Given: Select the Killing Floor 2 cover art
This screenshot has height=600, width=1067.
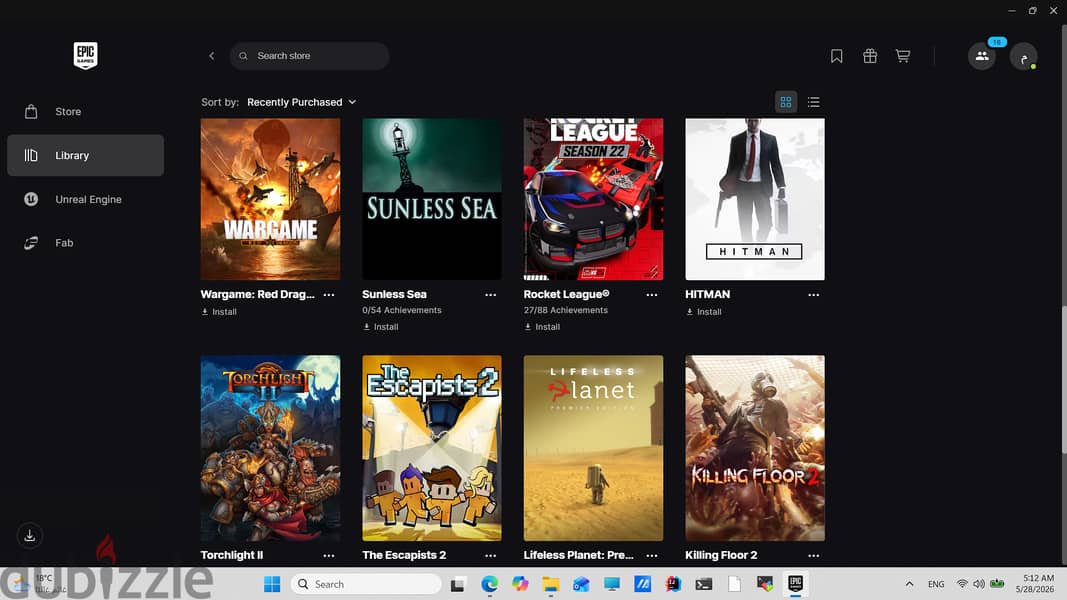Looking at the screenshot, I should (755, 448).
